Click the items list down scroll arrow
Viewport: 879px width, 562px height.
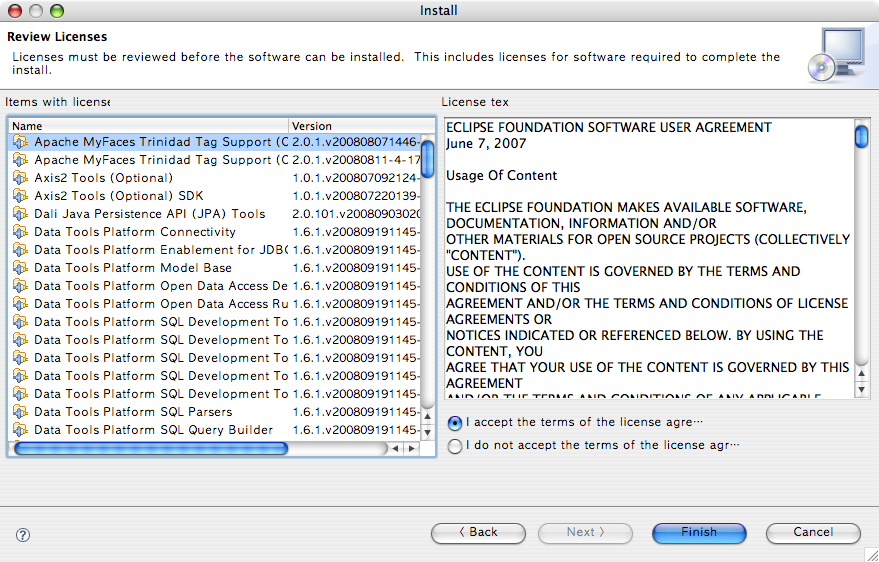(428, 432)
